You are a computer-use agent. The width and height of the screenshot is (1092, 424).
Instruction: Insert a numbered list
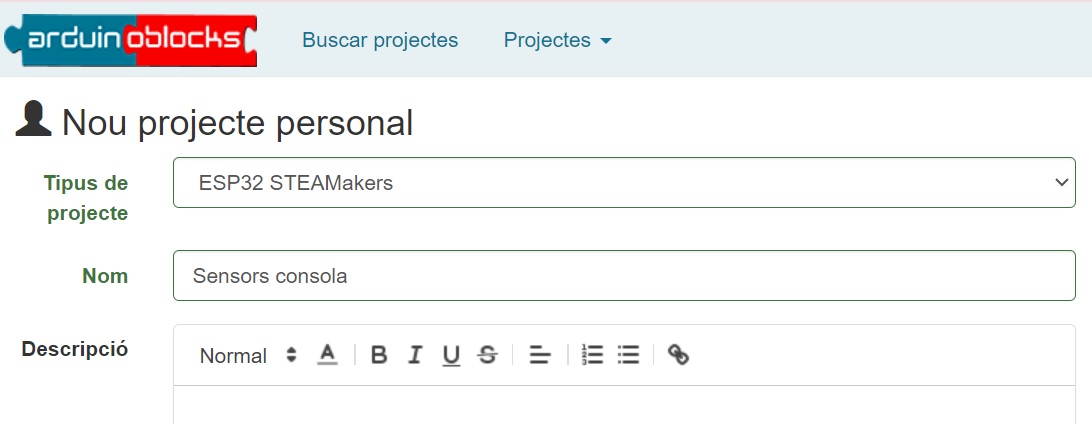[593, 355]
